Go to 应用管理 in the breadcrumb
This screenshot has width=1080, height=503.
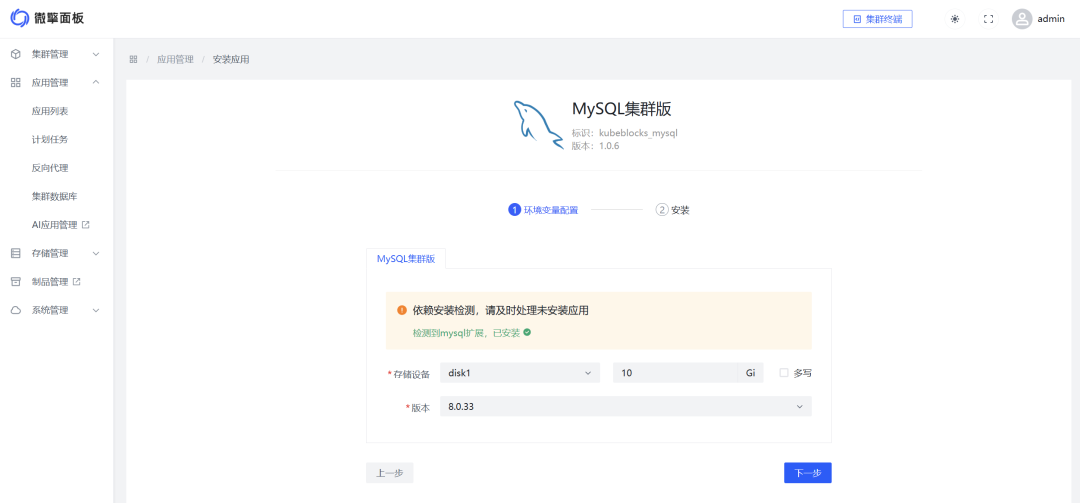coord(175,59)
